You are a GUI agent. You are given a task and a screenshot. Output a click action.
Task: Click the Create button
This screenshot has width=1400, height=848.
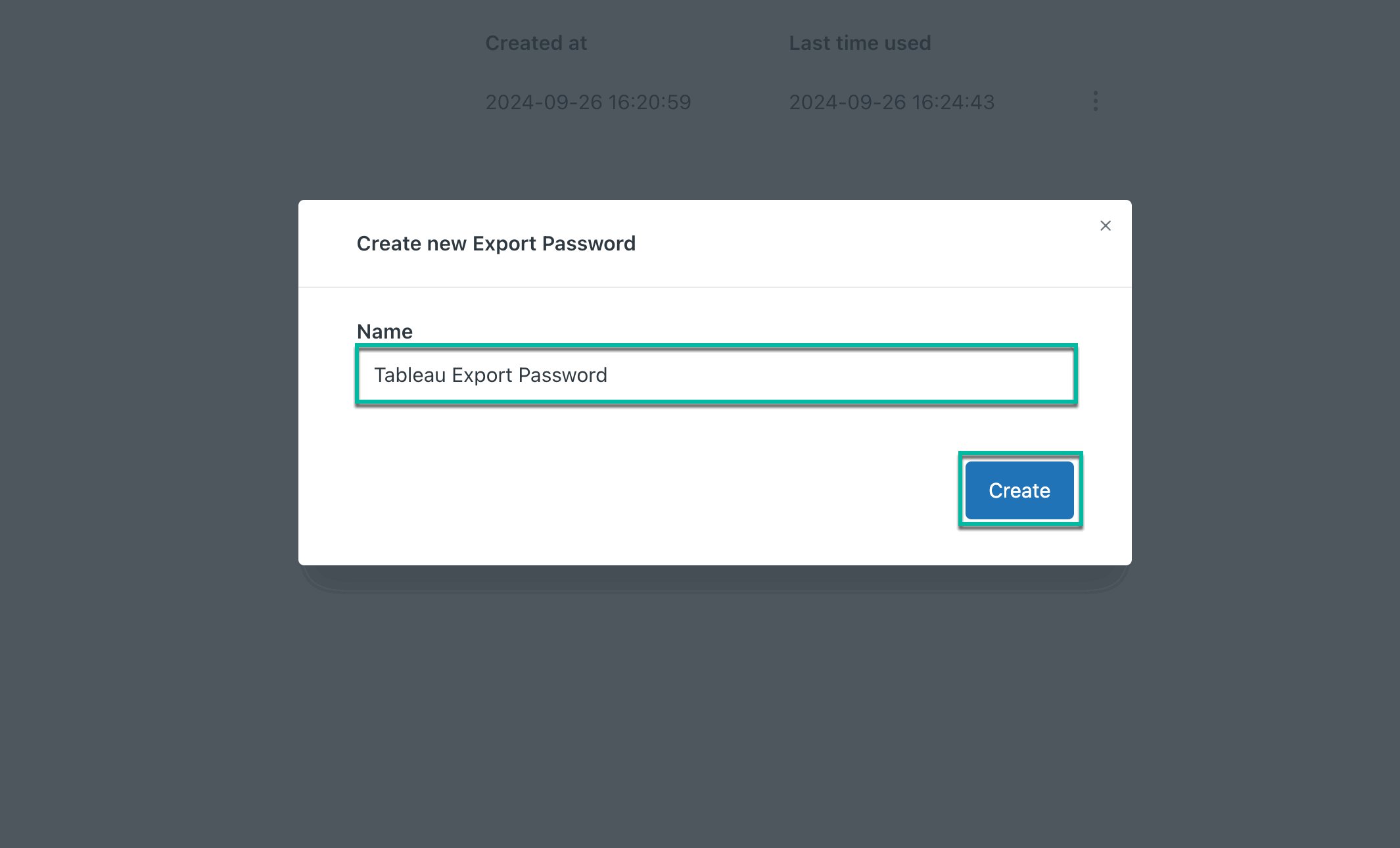[1019, 490]
